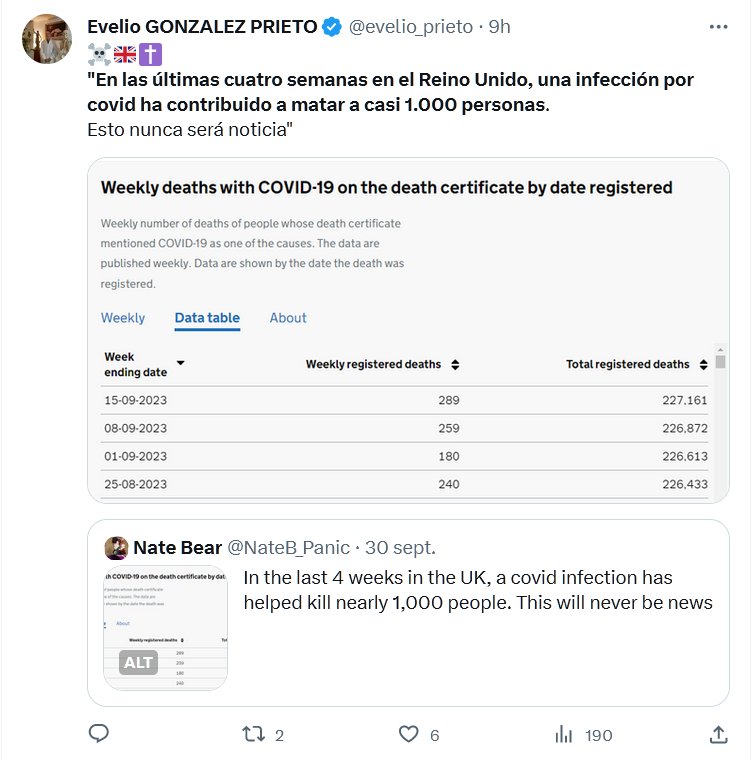Click the blue verified badge

pyautogui.click(x=331, y=27)
